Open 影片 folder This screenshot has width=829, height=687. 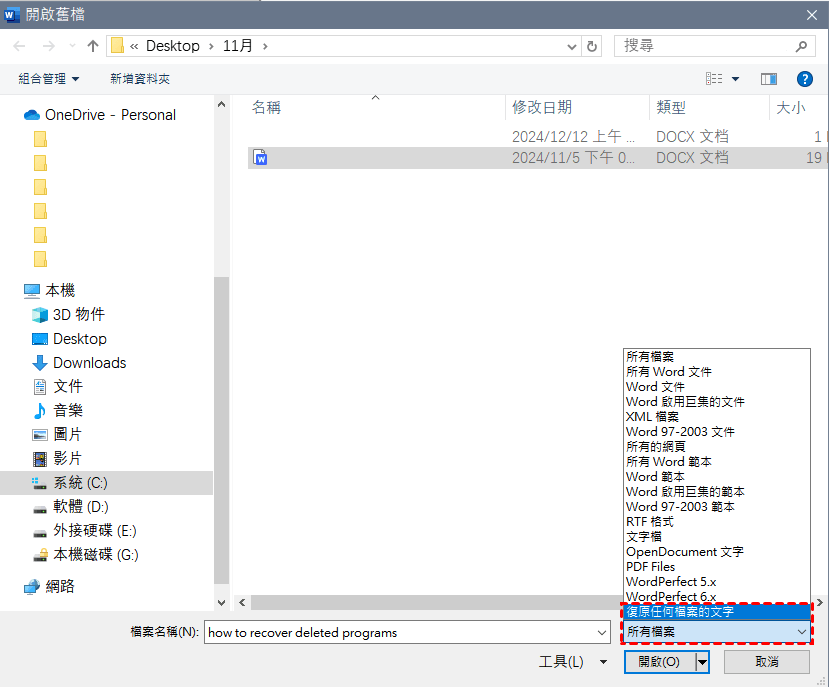(x=57, y=459)
